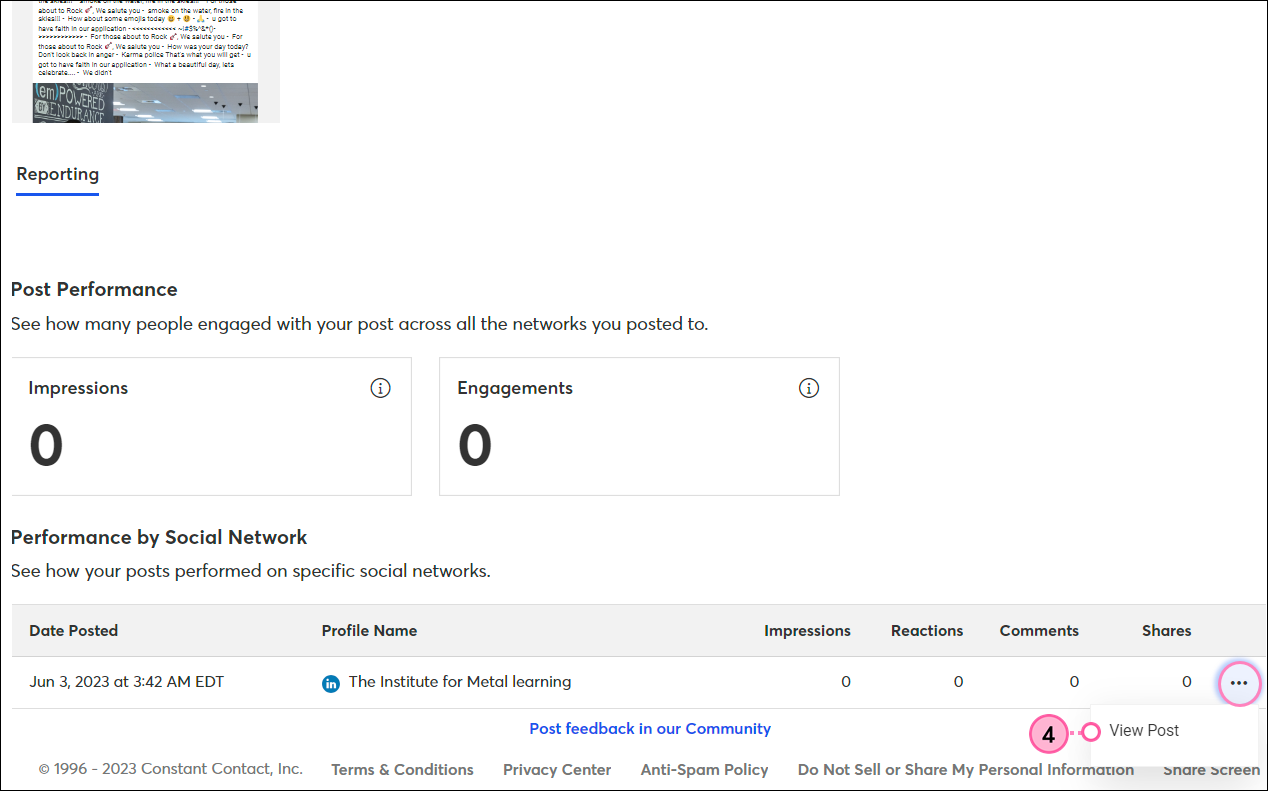Screen dimensions: 1268x791
Task: Select the Date Posted column header
Action: [x=74, y=631]
